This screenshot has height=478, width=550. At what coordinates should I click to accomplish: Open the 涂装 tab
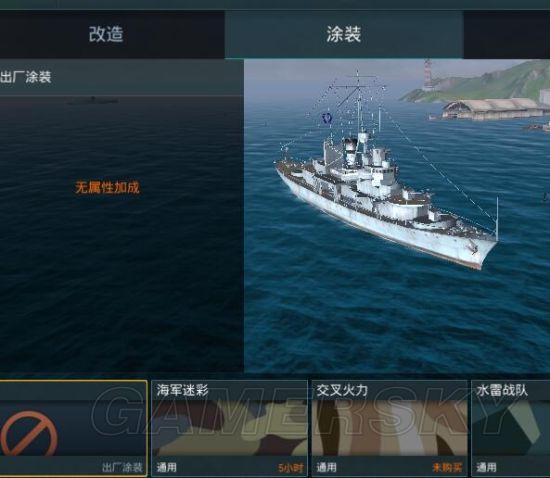click(344, 34)
